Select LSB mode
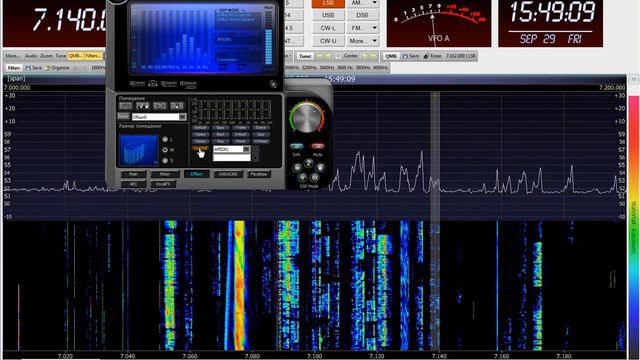The width and height of the screenshot is (640, 360). (x=328, y=3)
